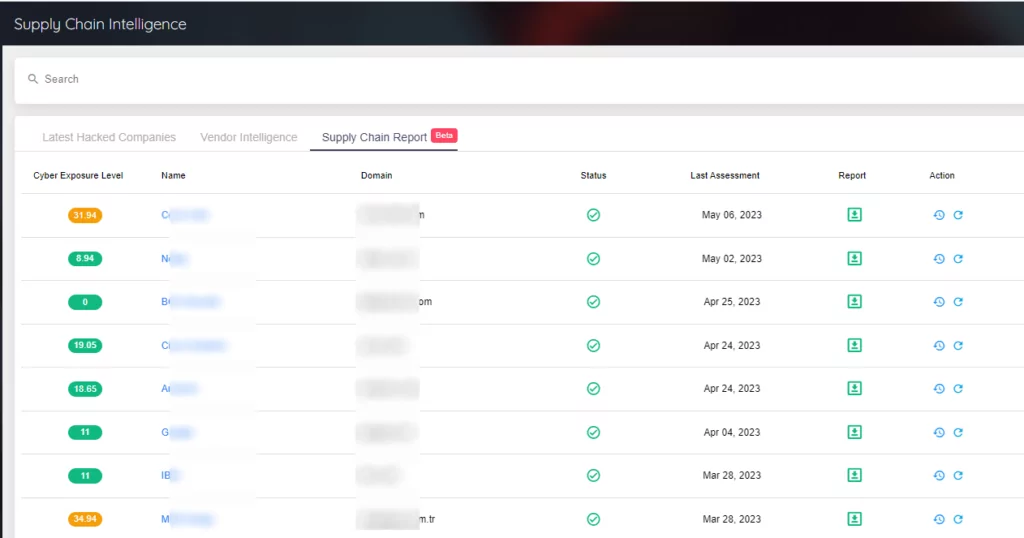Image resolution: width=1024 pixels, height=538 pixels.
Task: Focus the Search input field
Action: 519,79
